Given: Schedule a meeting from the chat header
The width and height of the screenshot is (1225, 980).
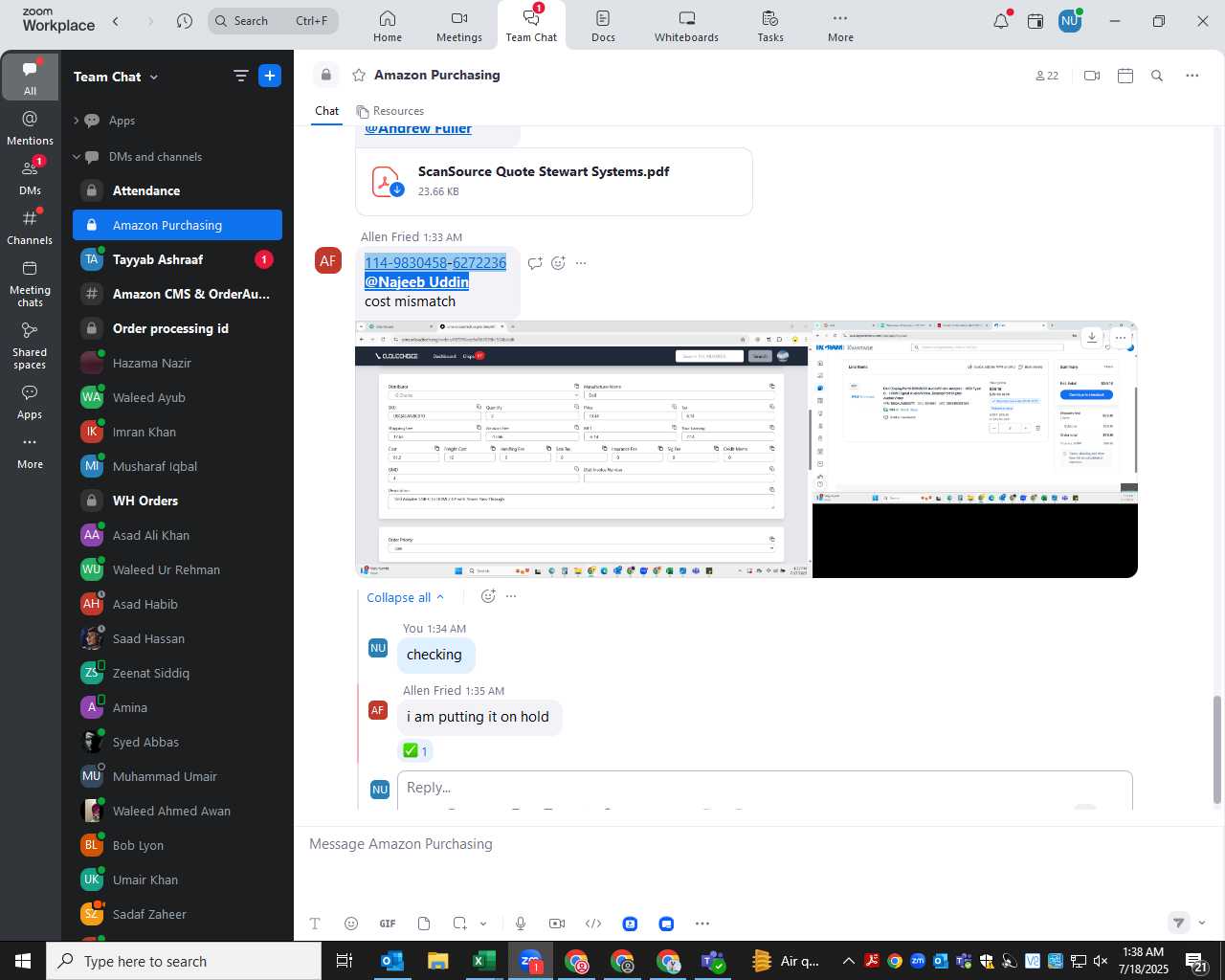Looking at the screenshot, I should (x=1125, y=76).
